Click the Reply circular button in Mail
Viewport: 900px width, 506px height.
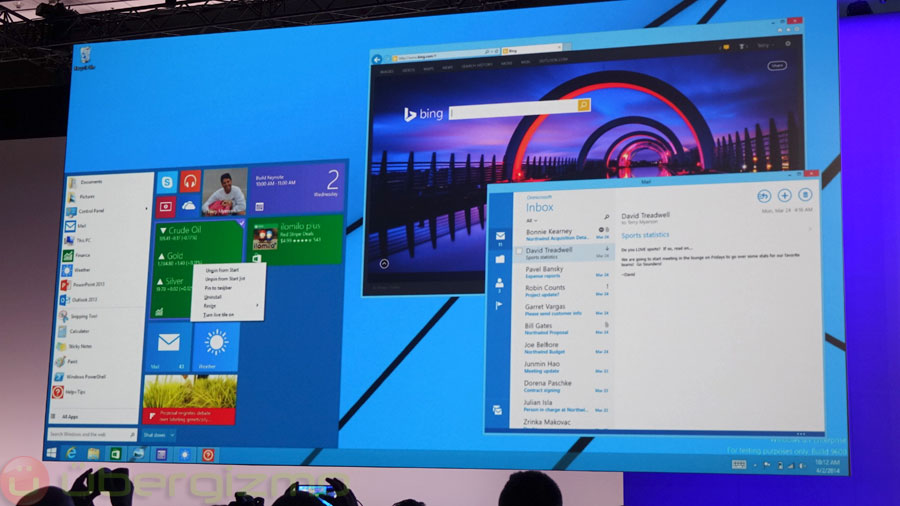click(763, 196)
